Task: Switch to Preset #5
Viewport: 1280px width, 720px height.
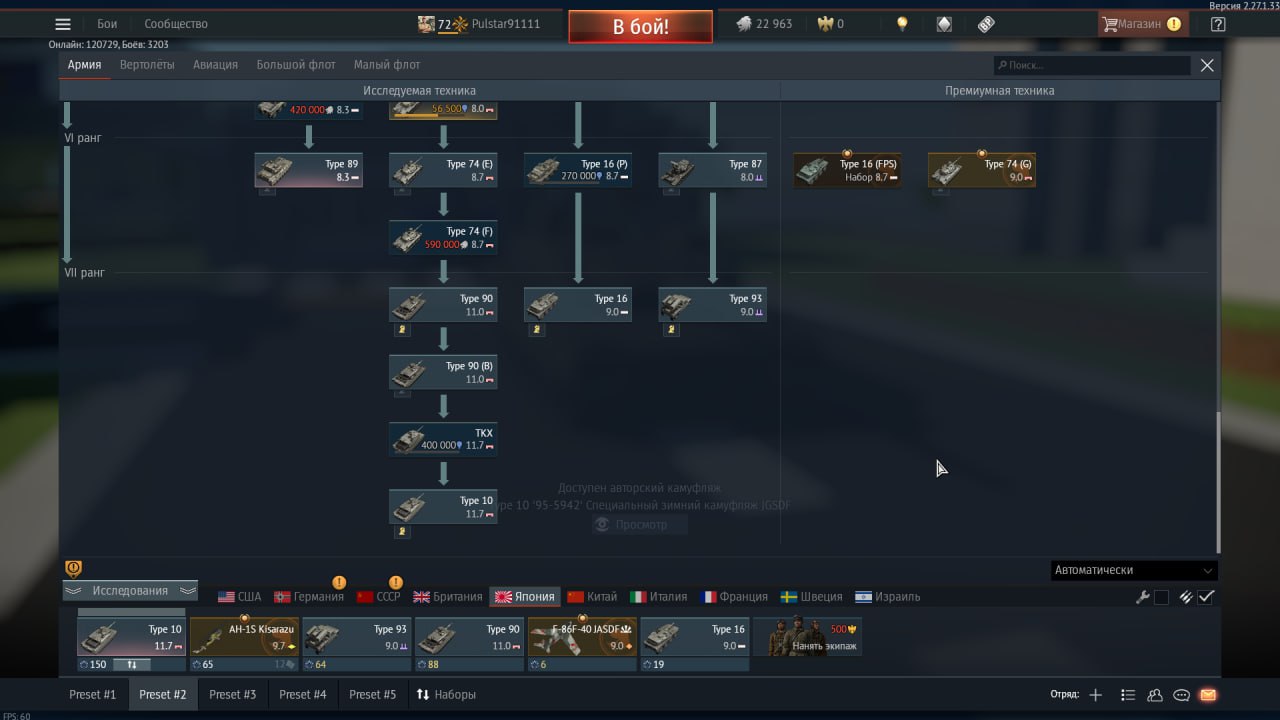Action: (372, 694)
